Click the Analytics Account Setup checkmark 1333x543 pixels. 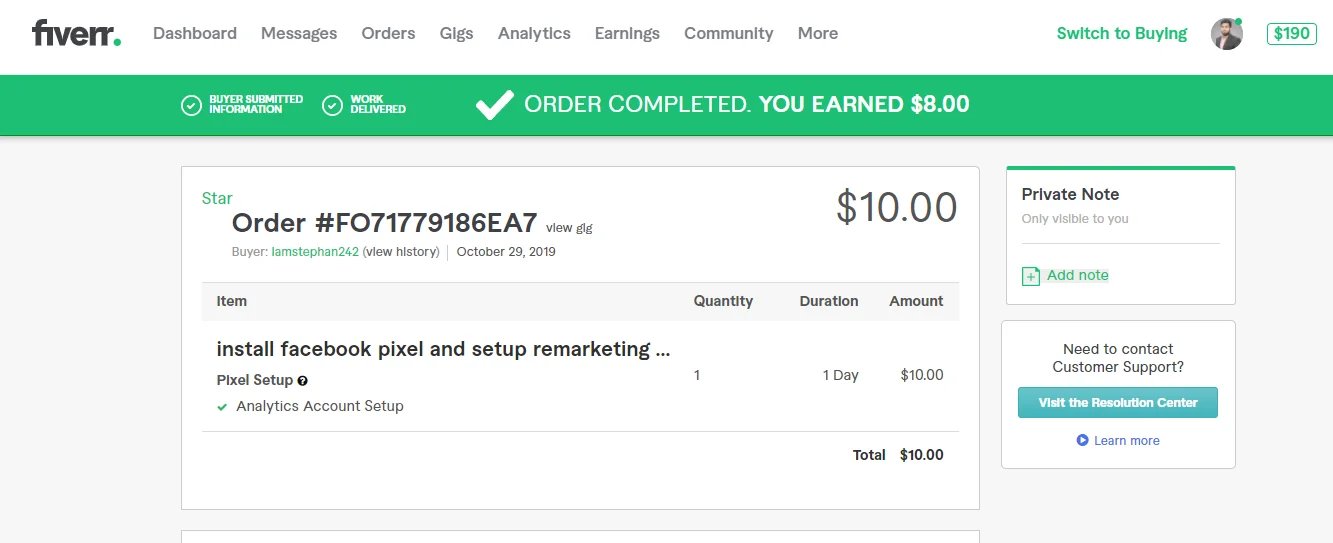[x=222, y=407]
